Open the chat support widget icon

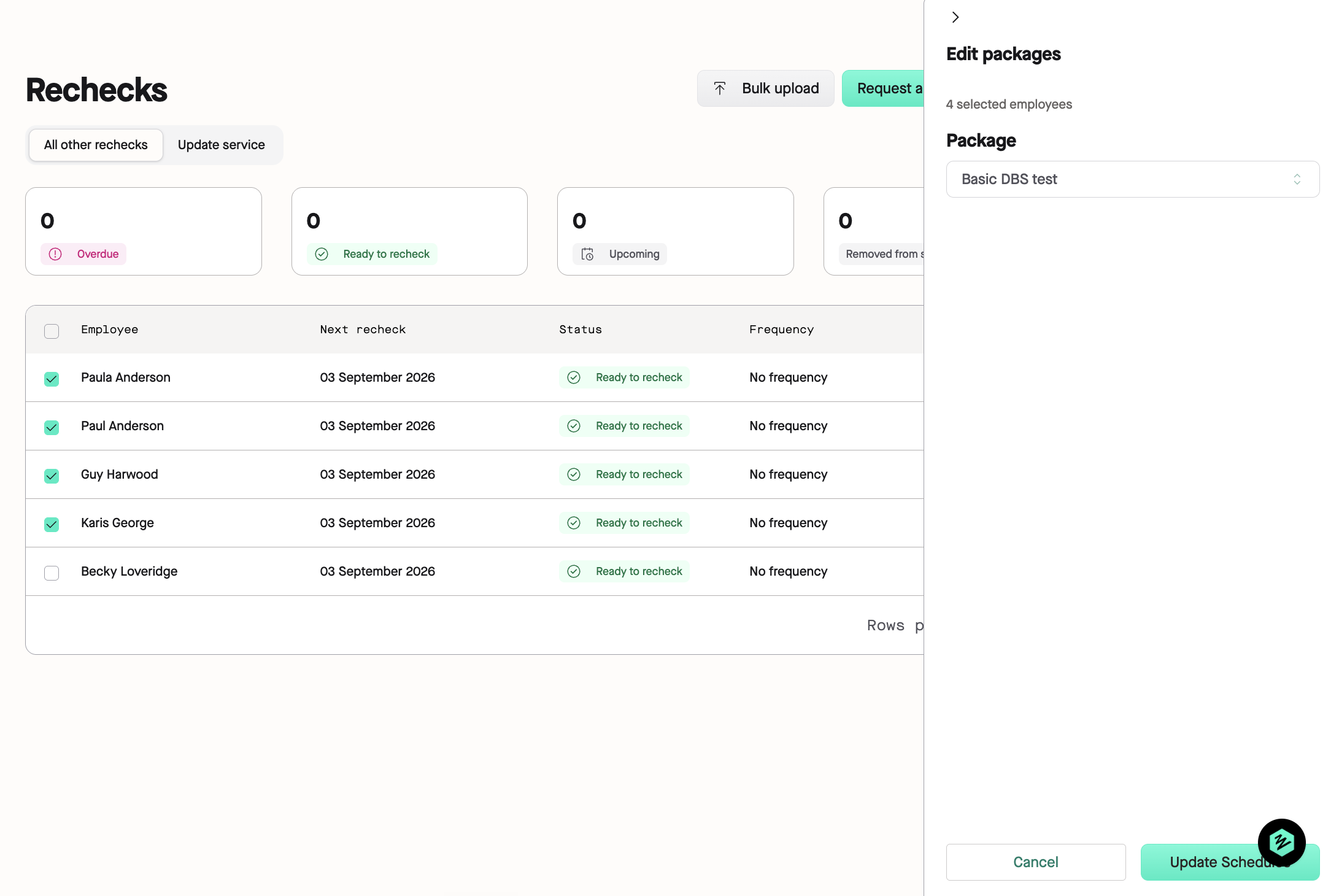pyautogui.click(x=1281, y=842)
